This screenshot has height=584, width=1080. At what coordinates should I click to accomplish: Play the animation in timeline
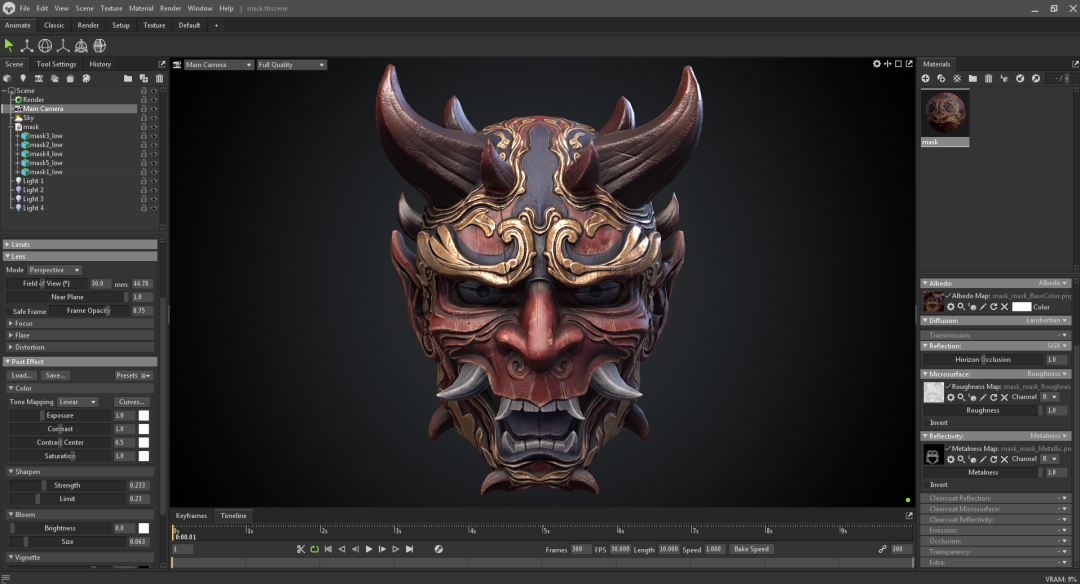[369, 549]
